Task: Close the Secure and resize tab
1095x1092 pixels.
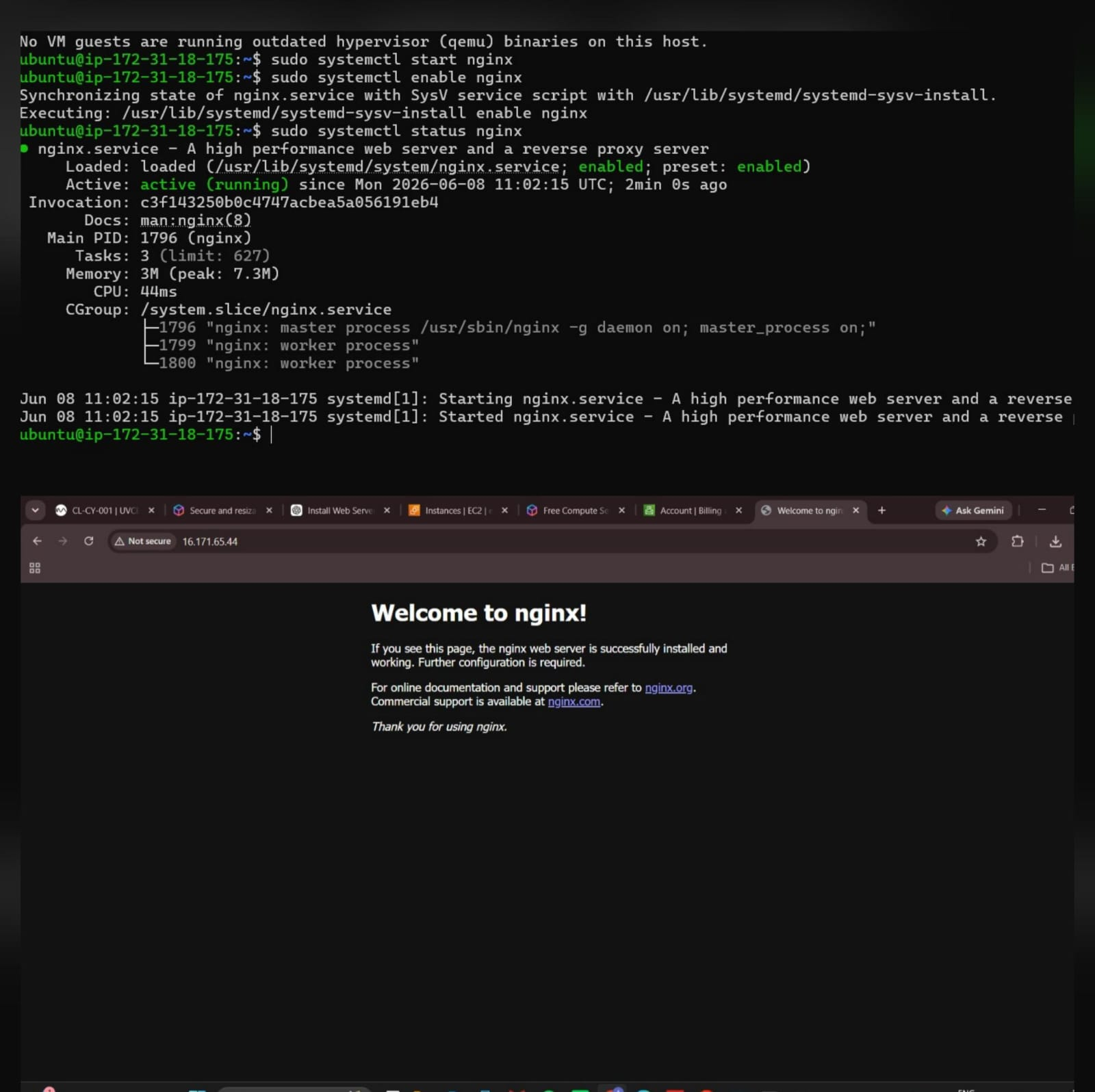Action: click(x=269, y=510)
